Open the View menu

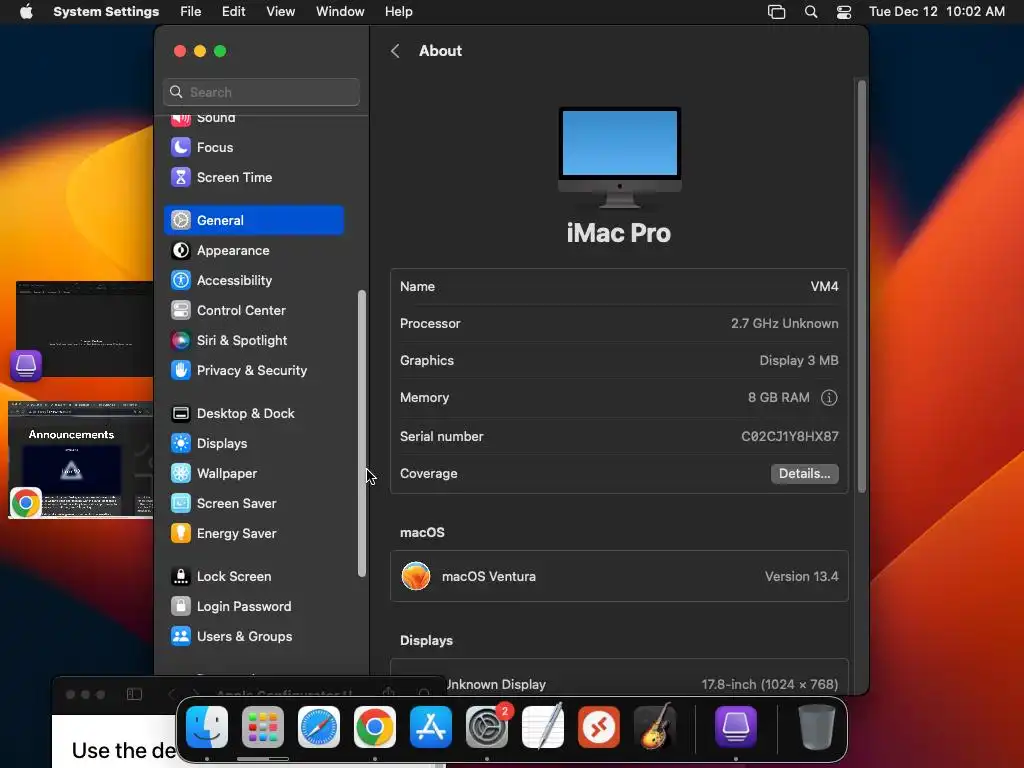click(281, 12)
